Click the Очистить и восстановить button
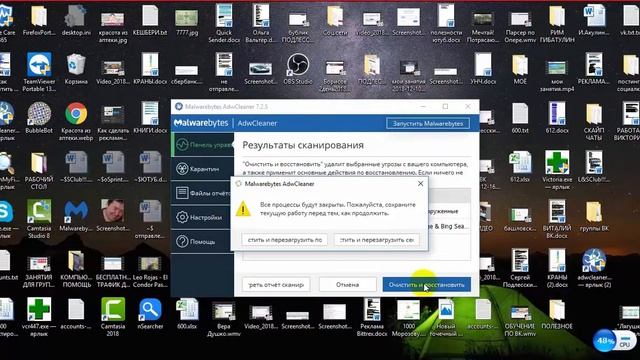Image resolution: width=640 pixels, height=360 pixels. click(427, 284)
